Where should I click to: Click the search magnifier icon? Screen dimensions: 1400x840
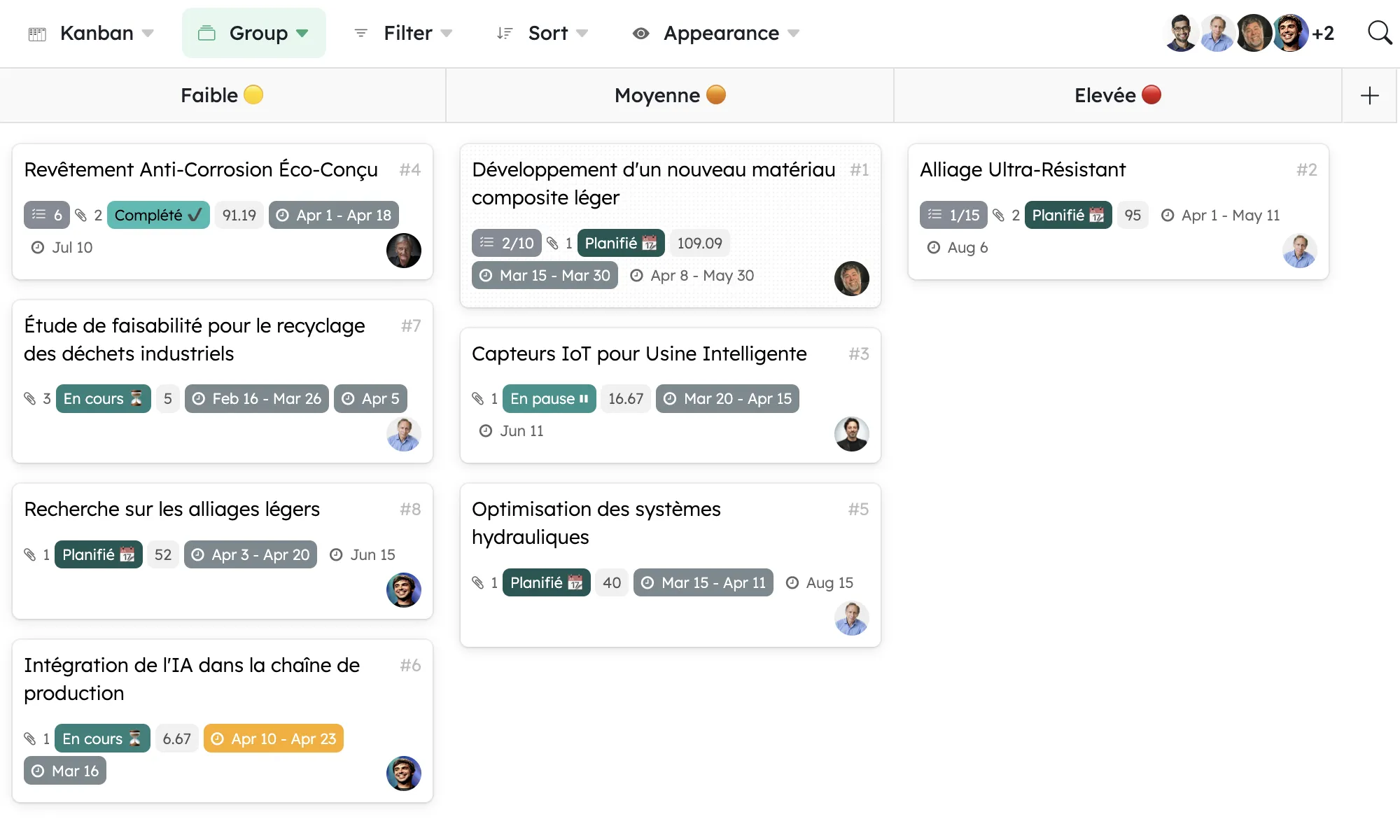coord(1379,33)
